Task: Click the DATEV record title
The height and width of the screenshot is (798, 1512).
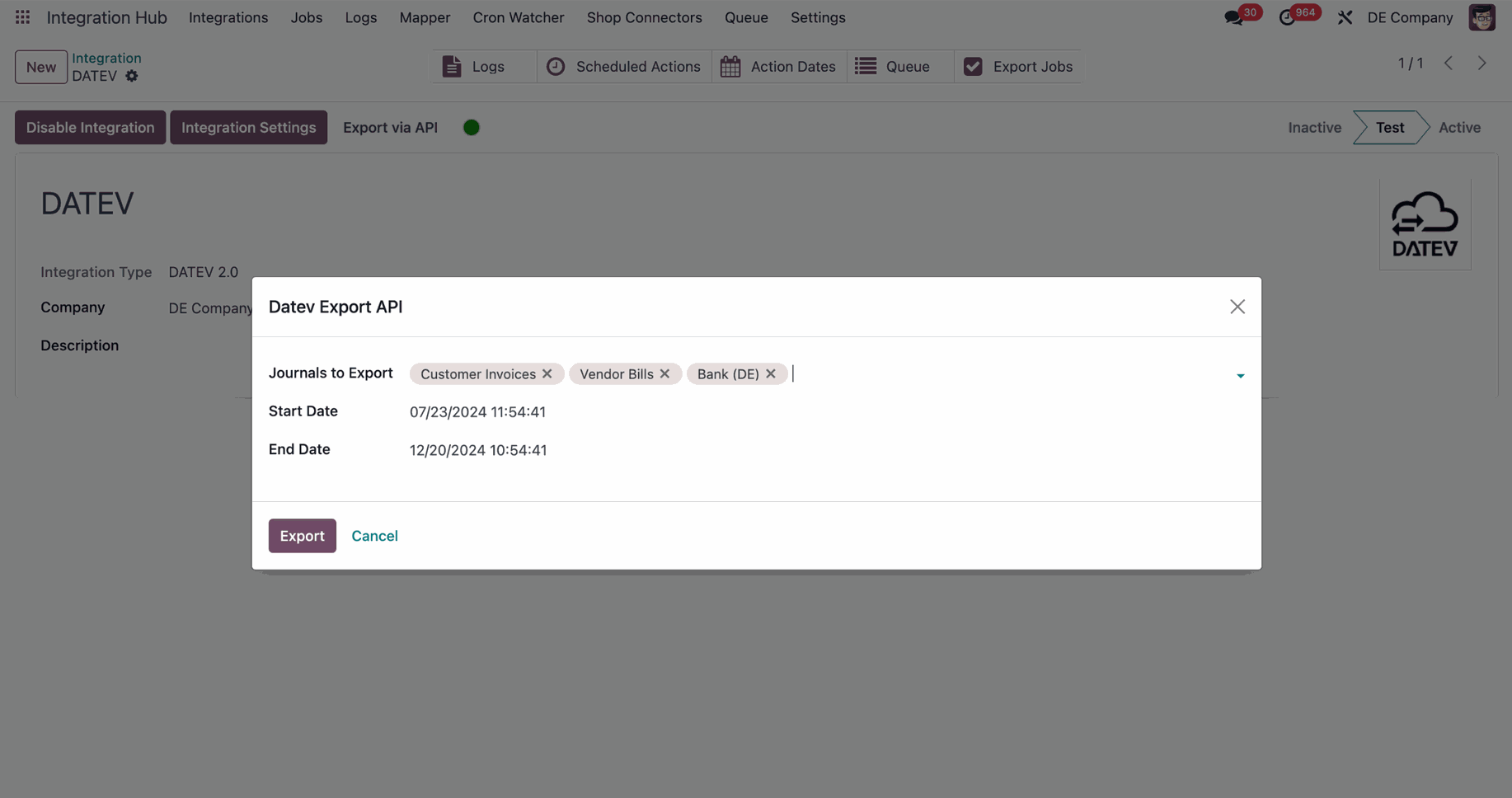Action: pos(87,204)
